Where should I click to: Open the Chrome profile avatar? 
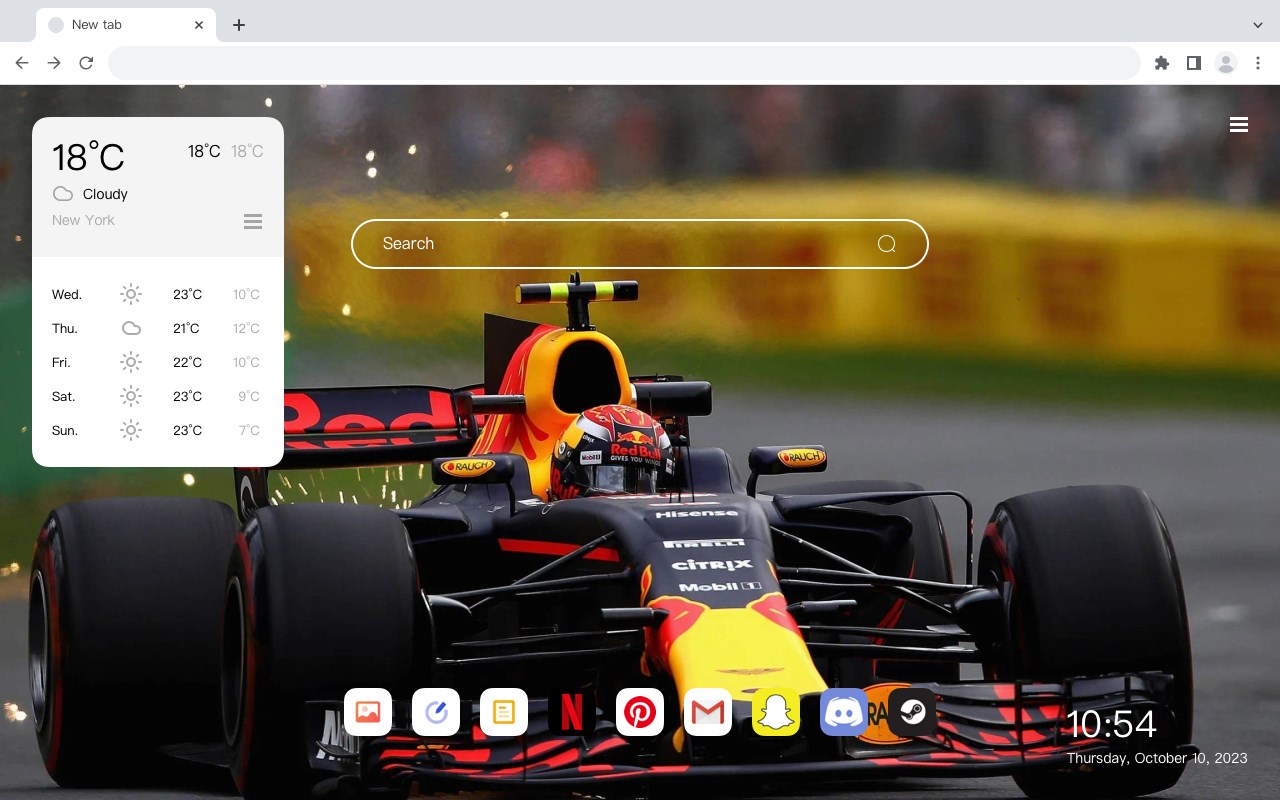(x=1226, y=63)
